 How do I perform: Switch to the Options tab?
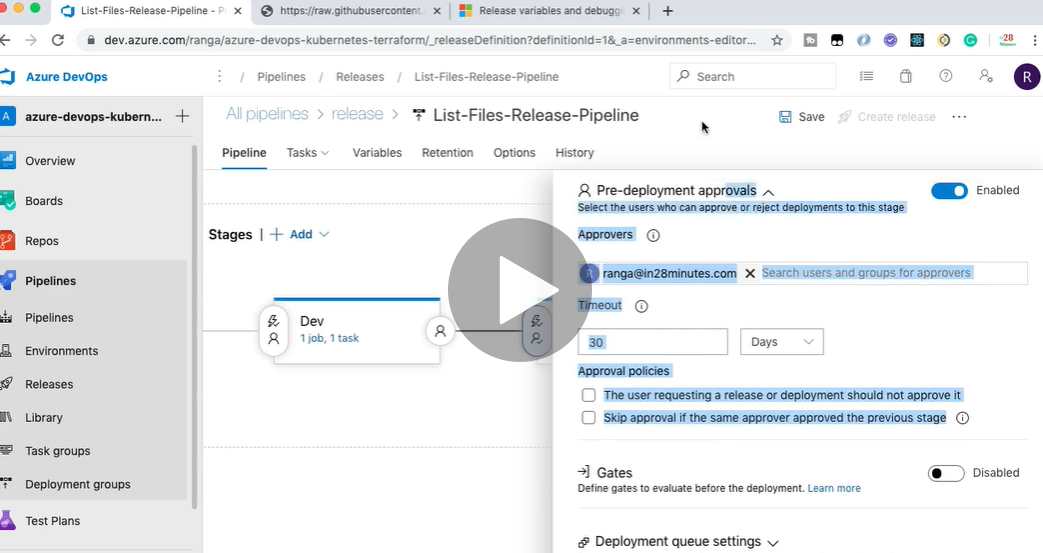514,152
